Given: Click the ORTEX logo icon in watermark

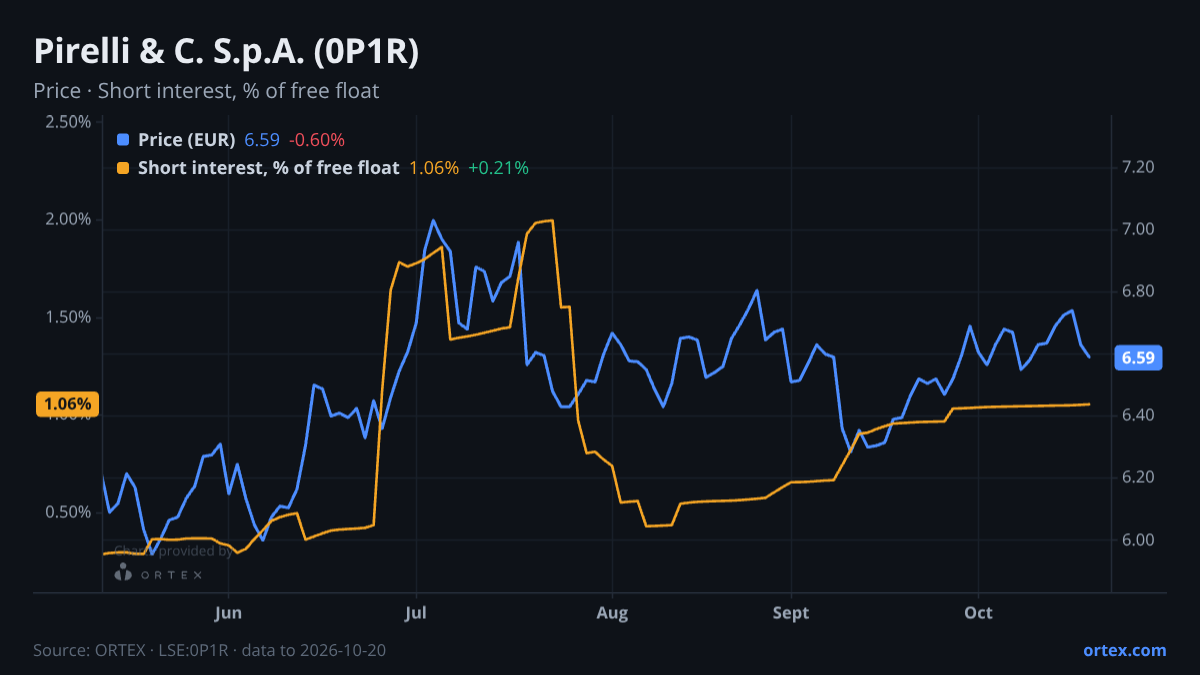Looking at the screenshot, I should click(124, 573).
